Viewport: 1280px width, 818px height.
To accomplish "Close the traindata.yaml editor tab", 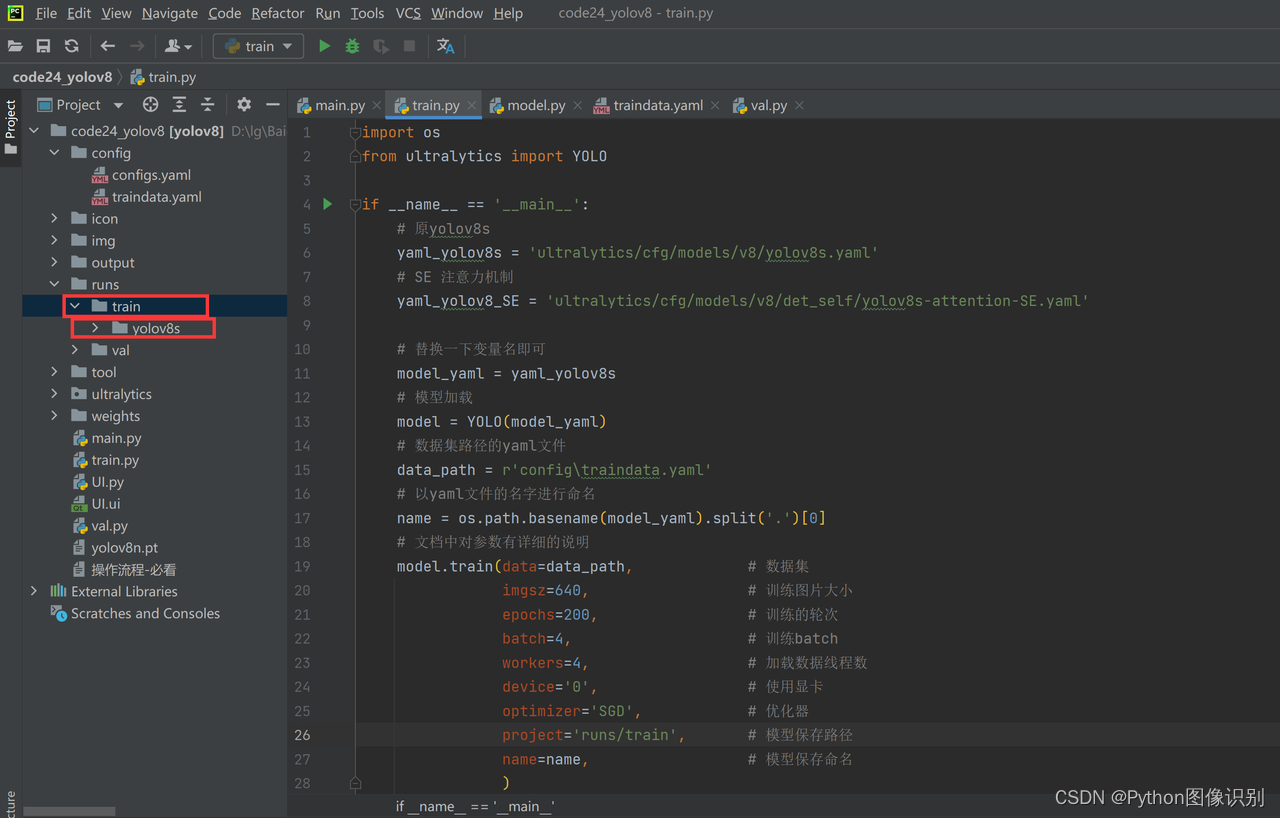I will click(x=715, y=105).
